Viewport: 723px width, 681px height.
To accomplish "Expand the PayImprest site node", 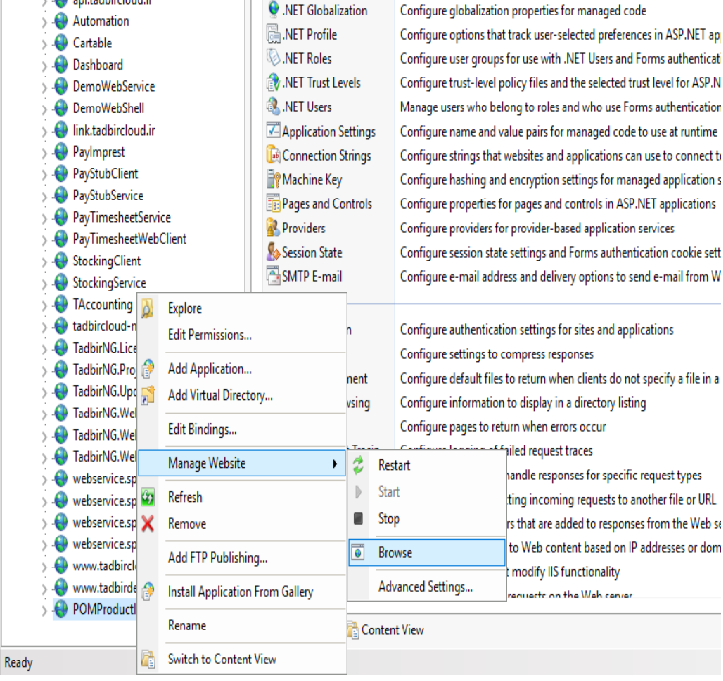I will tap(44, 153).
